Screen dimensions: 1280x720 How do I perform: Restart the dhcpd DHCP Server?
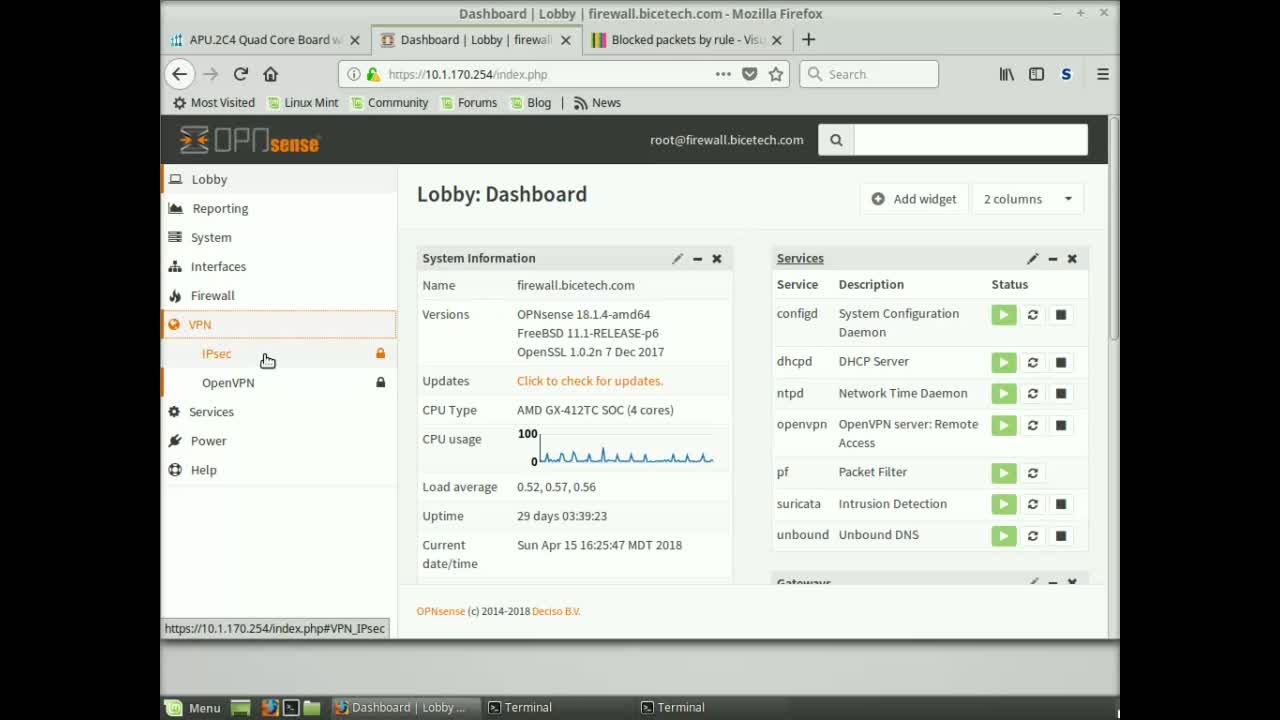1033,362
